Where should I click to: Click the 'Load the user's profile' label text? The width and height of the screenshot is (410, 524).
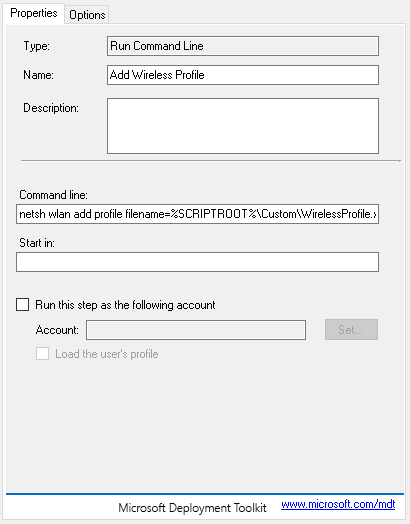click(x=107, y=354)
